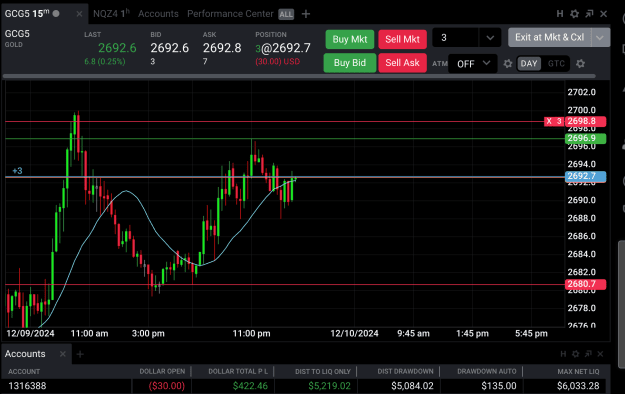This screenshot has height=394, width=625.
Task: Select account row 1316388
Action: pos(305,386)
